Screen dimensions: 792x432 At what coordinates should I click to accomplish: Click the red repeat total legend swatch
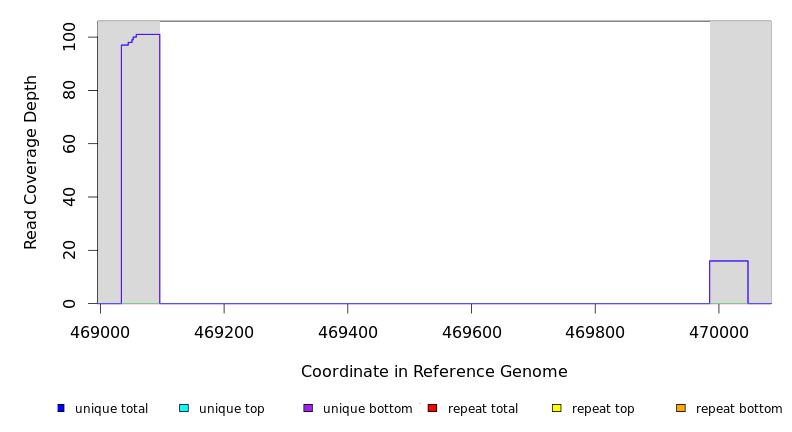coord(432,408)
